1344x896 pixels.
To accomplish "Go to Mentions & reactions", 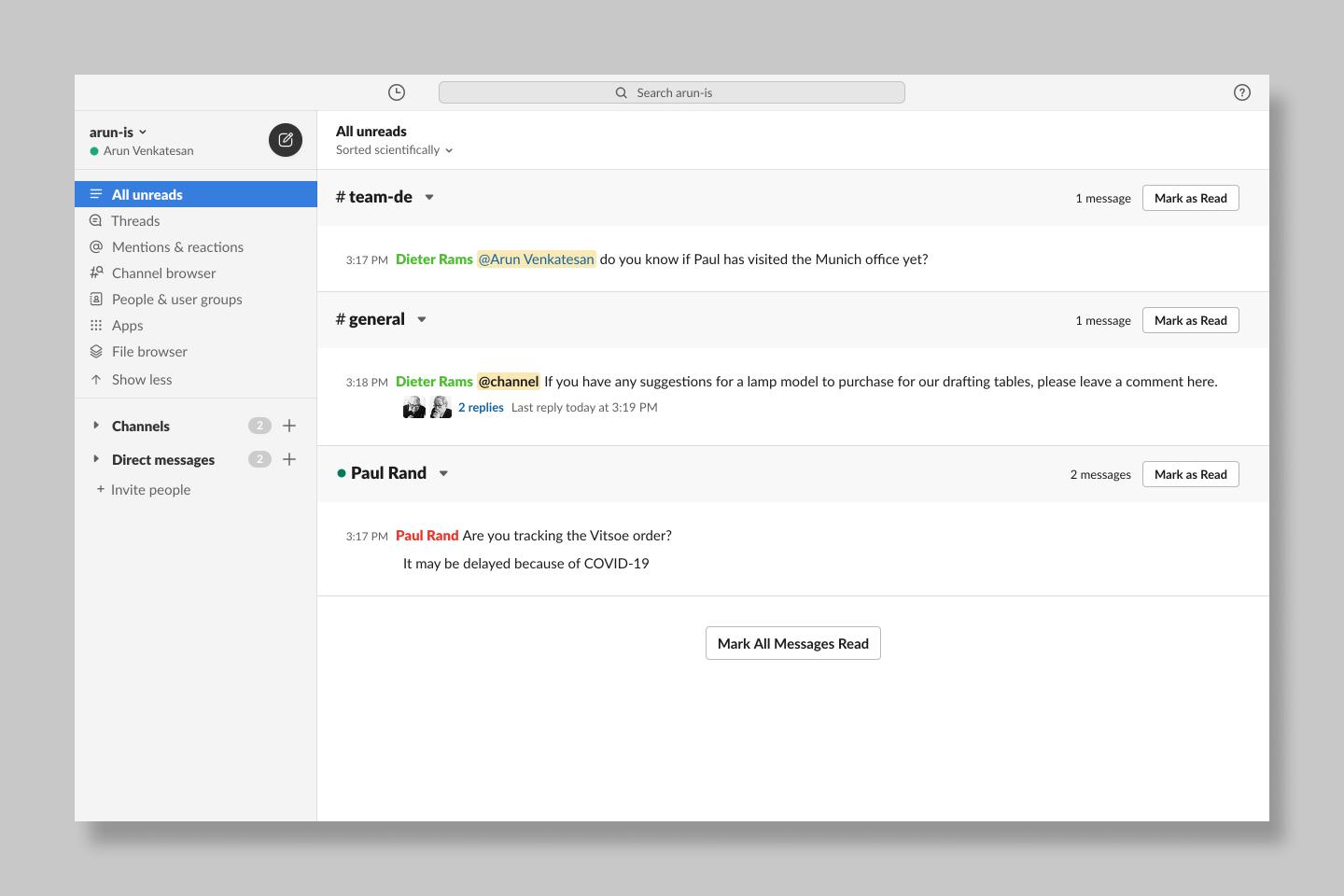I will pos(177,247).
